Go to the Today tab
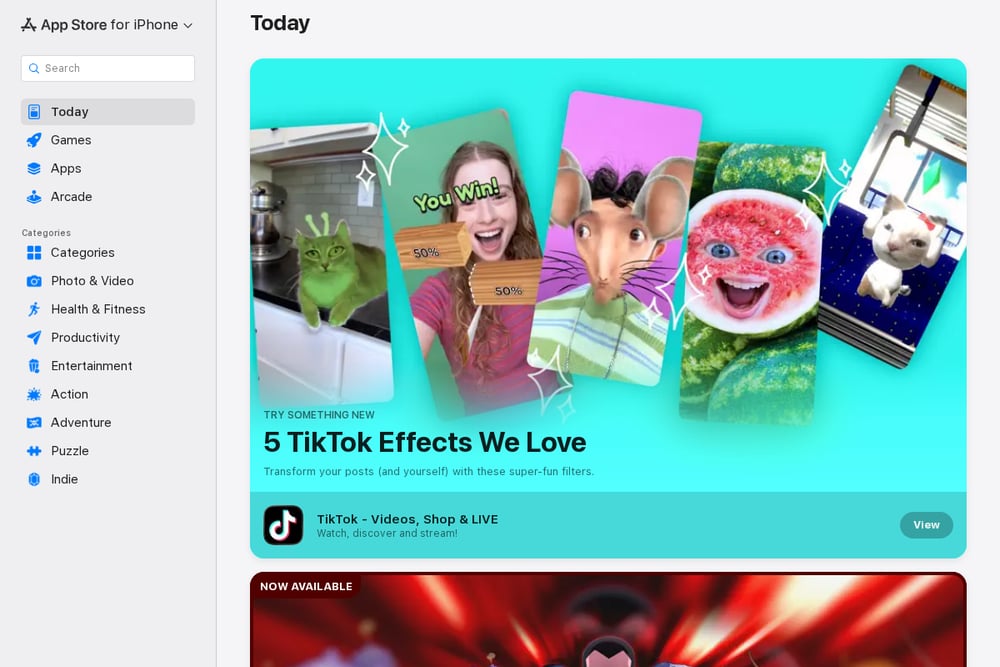 point(108,112)
